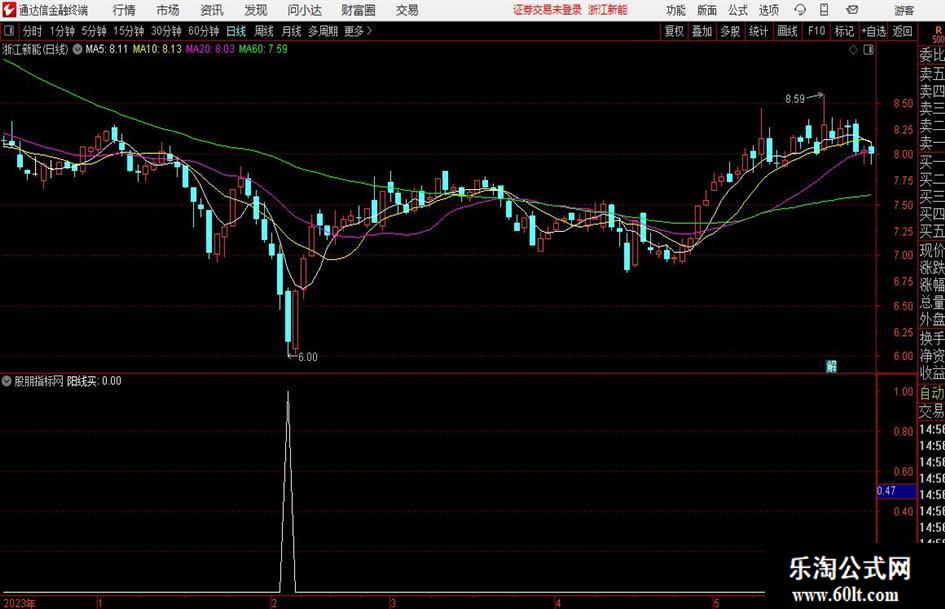
Task: Click the 阳线买: 0.00 indicator value
Action: [94, 381]
